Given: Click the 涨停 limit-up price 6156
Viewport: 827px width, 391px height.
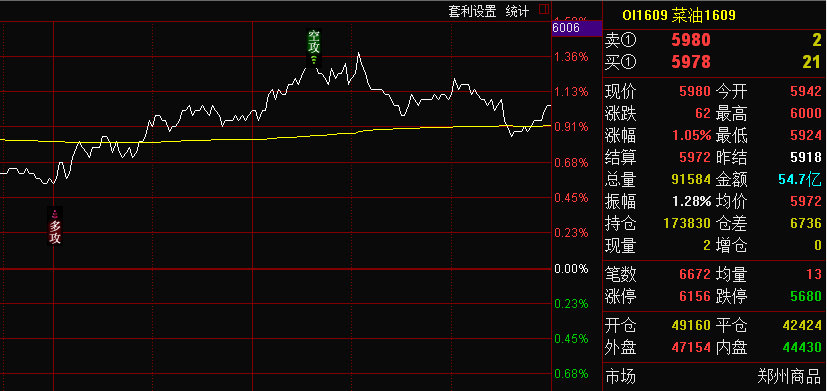Looking at the screenshot, I should [695, 296].
